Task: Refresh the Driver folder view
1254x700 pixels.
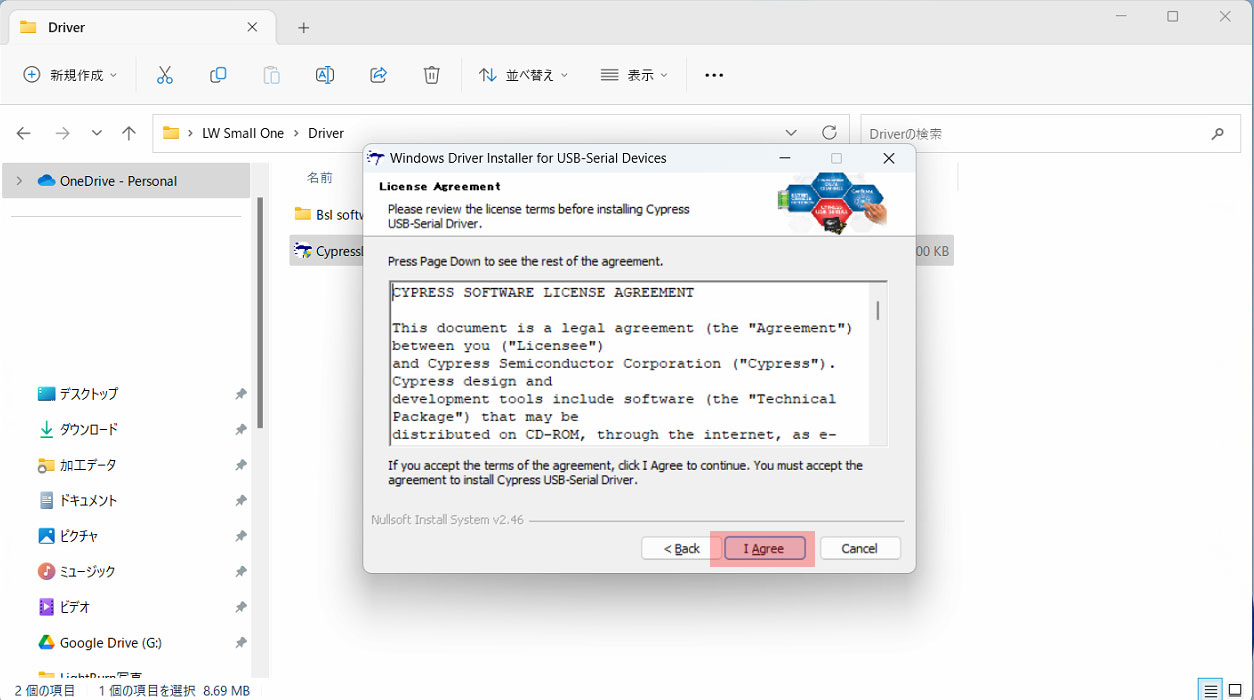Action: click(x=829, y=133)
